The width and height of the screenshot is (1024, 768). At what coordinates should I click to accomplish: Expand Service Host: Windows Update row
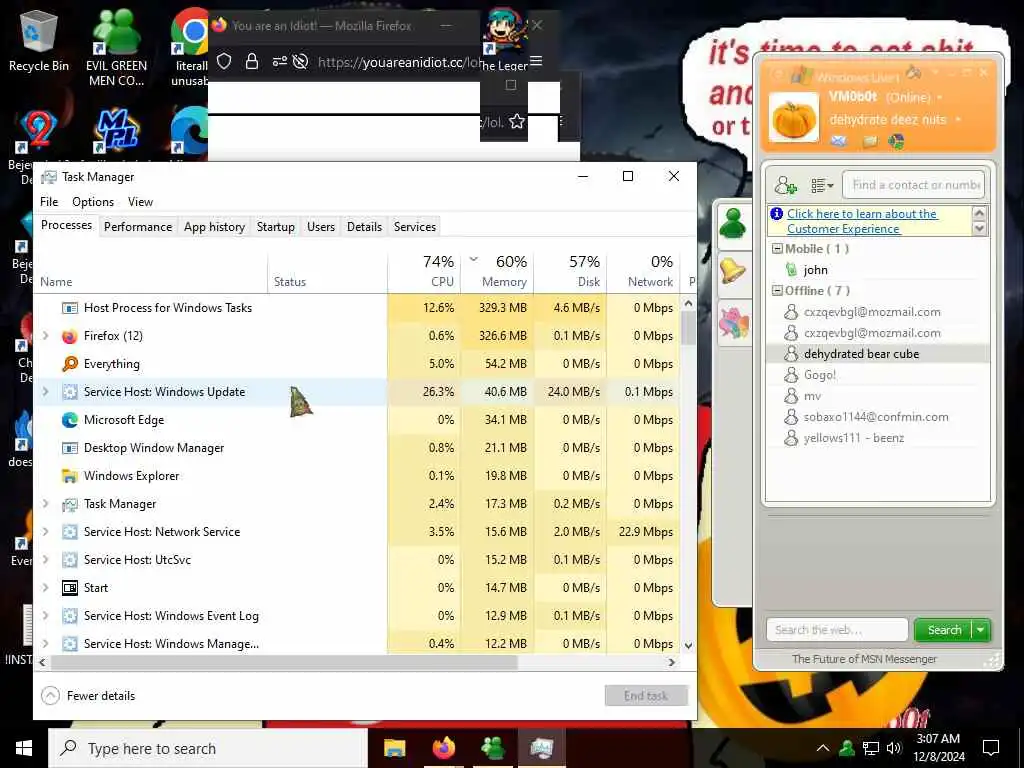[46, 392]
